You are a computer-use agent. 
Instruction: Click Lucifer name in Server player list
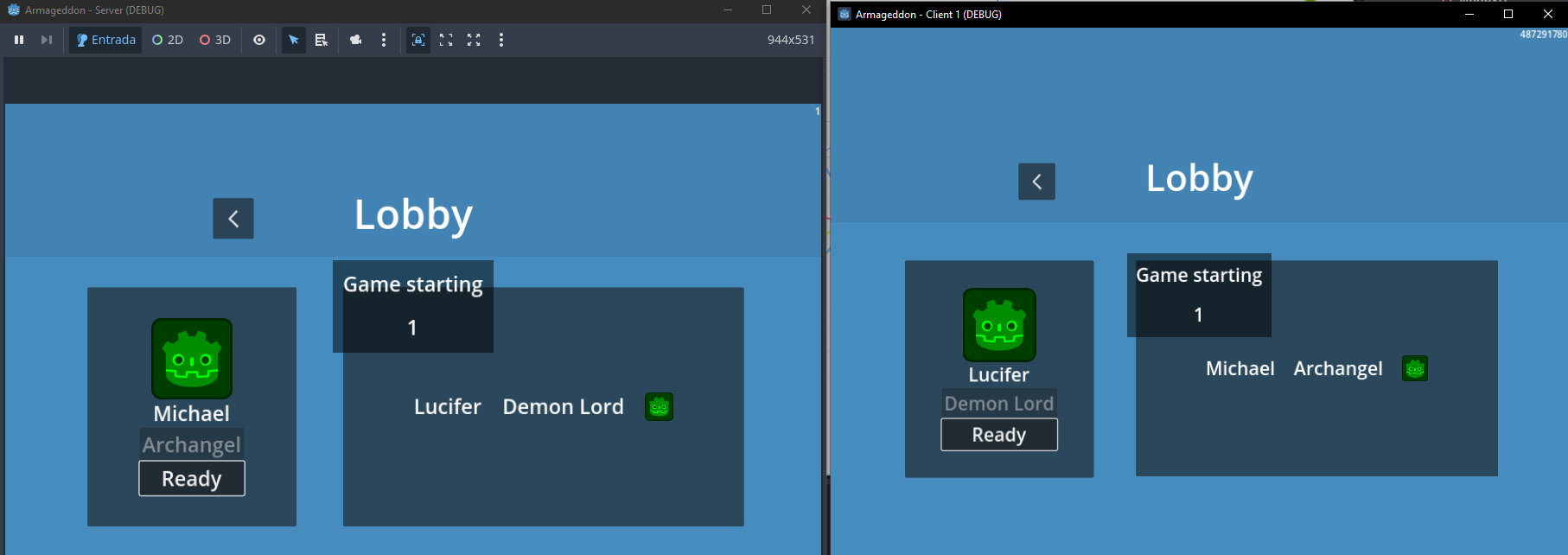pos(448,406)
